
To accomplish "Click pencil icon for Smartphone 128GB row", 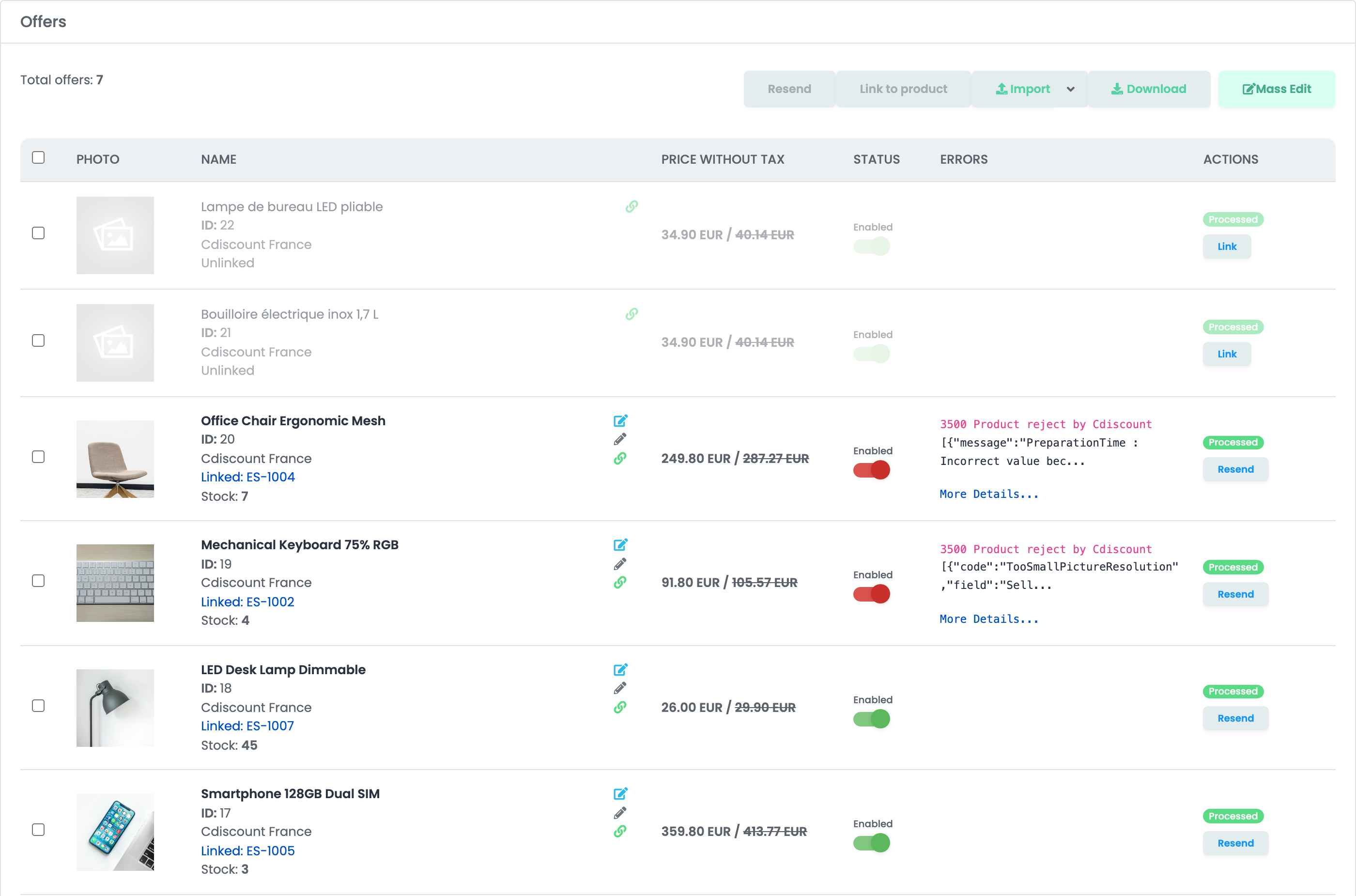I will 620,813.
